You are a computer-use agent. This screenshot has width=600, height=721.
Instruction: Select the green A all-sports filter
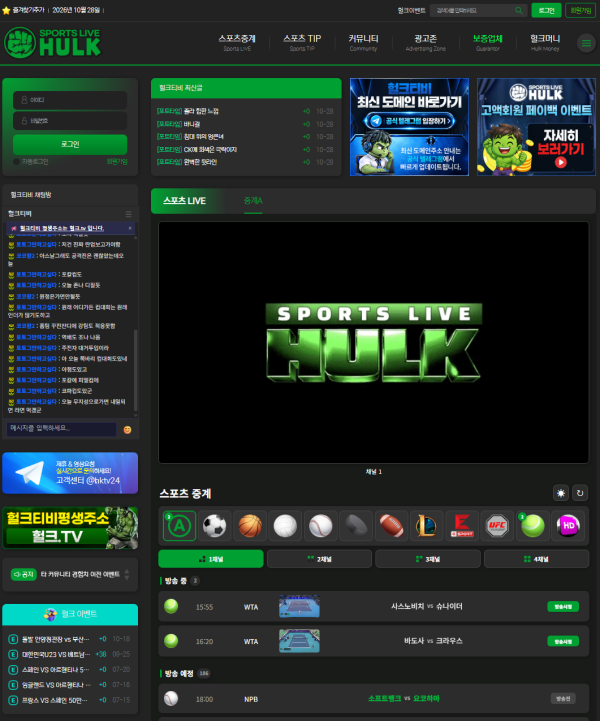179,526
